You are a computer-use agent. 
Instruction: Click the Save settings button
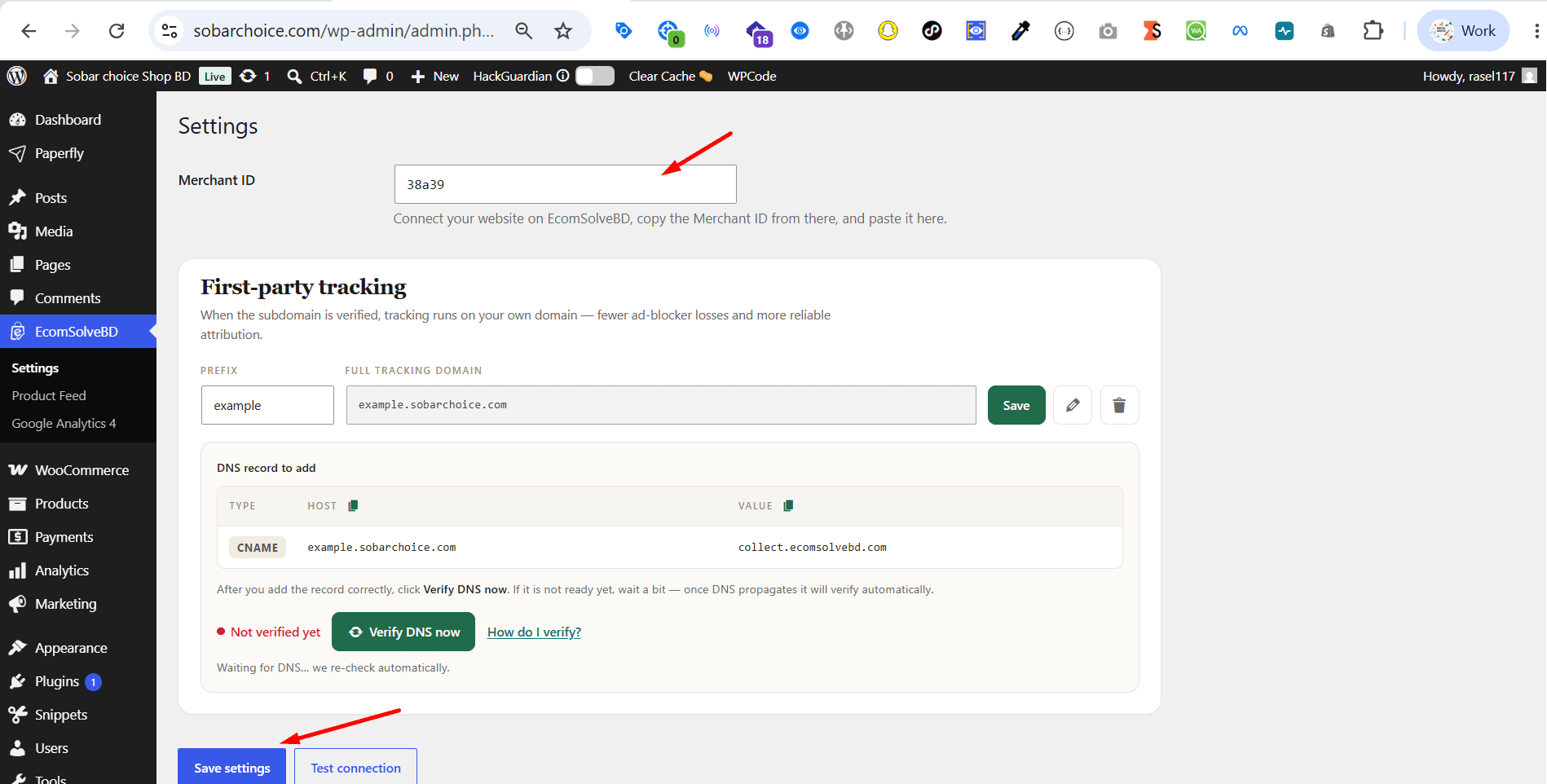coord(232,767)
